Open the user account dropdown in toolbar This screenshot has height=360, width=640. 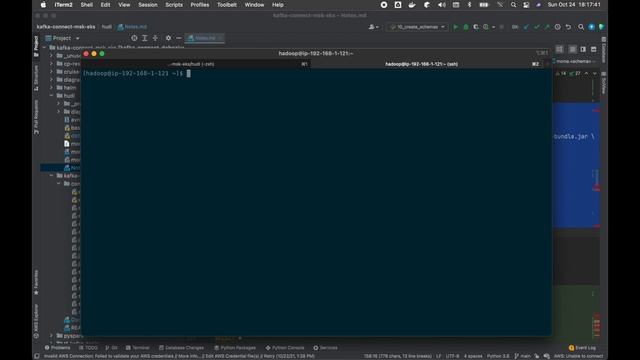tap(373, 27)
